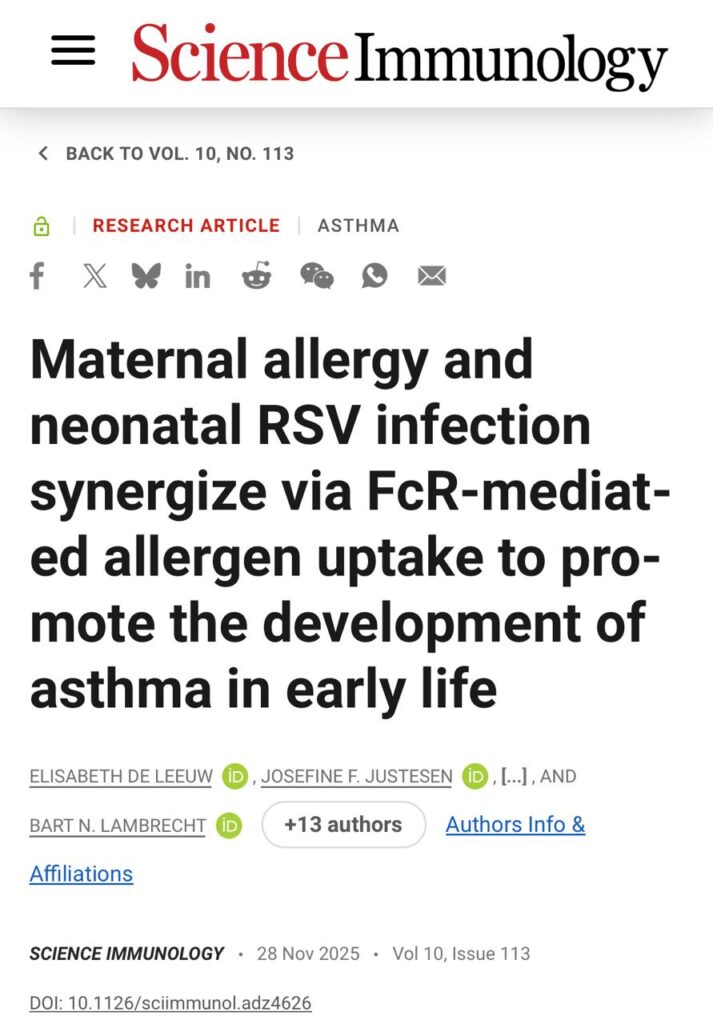Open the hamburger navigation menu
This screenshot has height=1024, width=713.
(x=73, y=50)
